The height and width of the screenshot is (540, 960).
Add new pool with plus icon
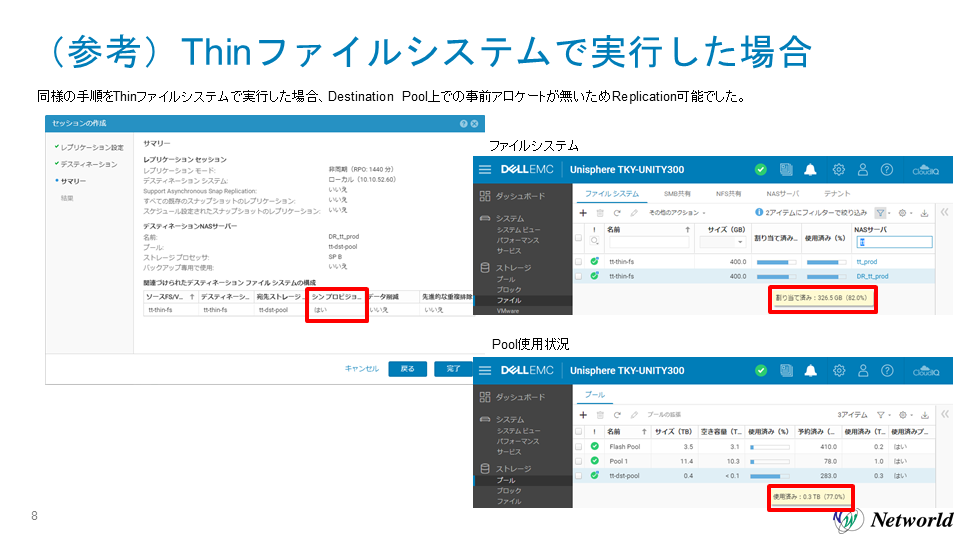pos(583,414)
